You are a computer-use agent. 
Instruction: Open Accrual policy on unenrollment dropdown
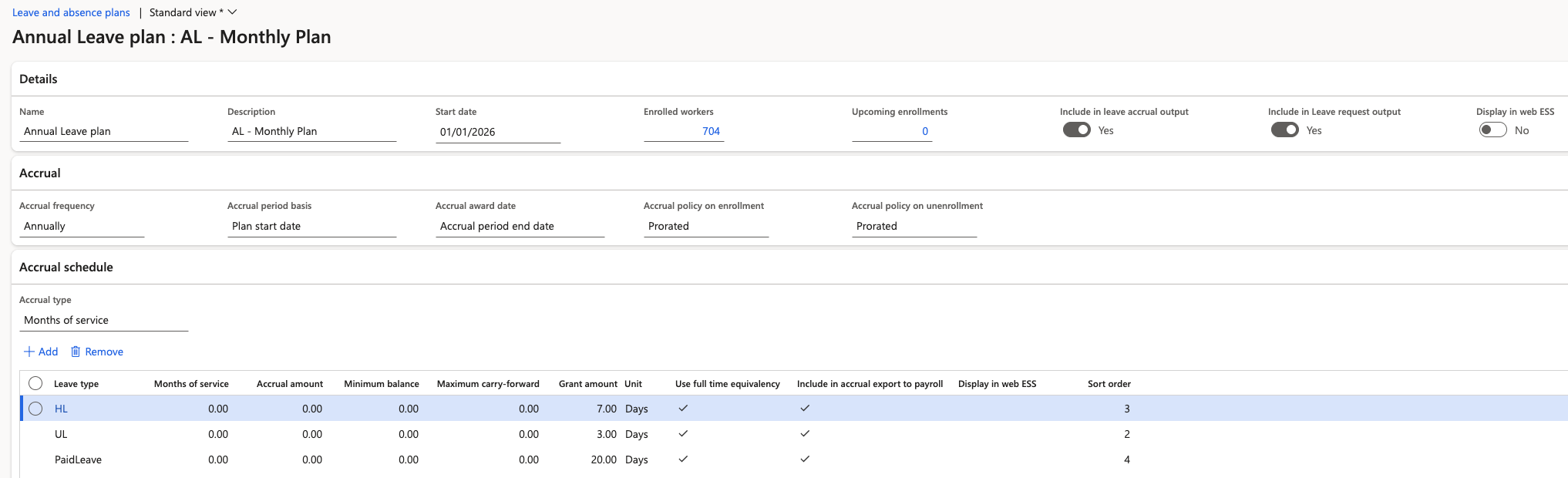click(x=914, y=227)
